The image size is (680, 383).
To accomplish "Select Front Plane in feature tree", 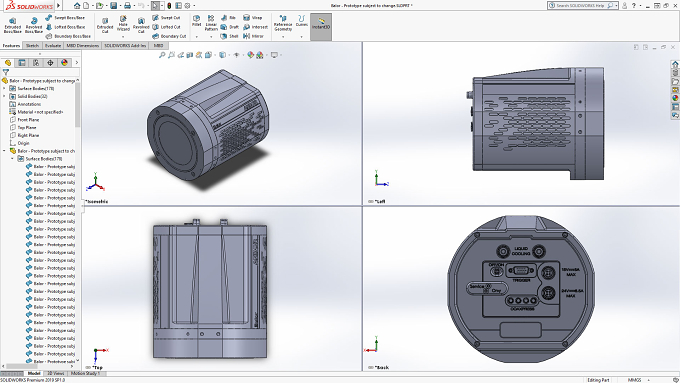I will pyautogui.click(x=28, y=120).
